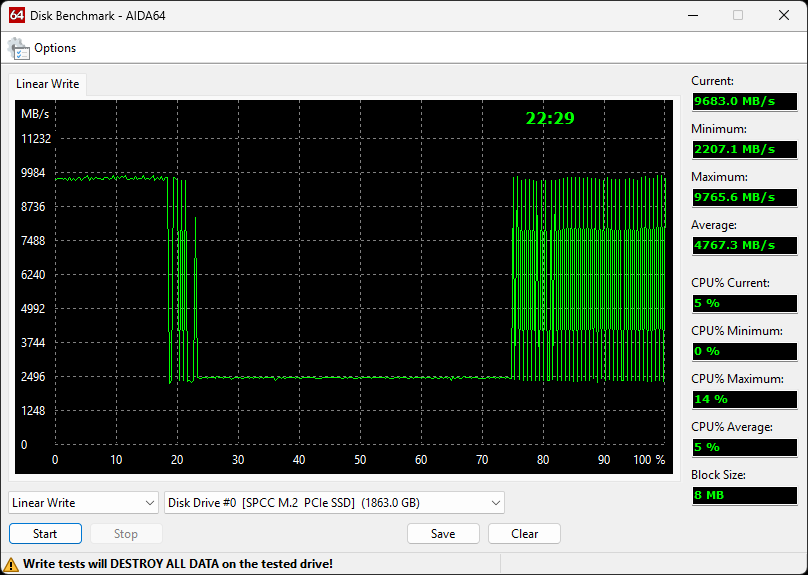Screen dimensions: 808x575
Task: Click the Current: label
Action: pos(712,81)
